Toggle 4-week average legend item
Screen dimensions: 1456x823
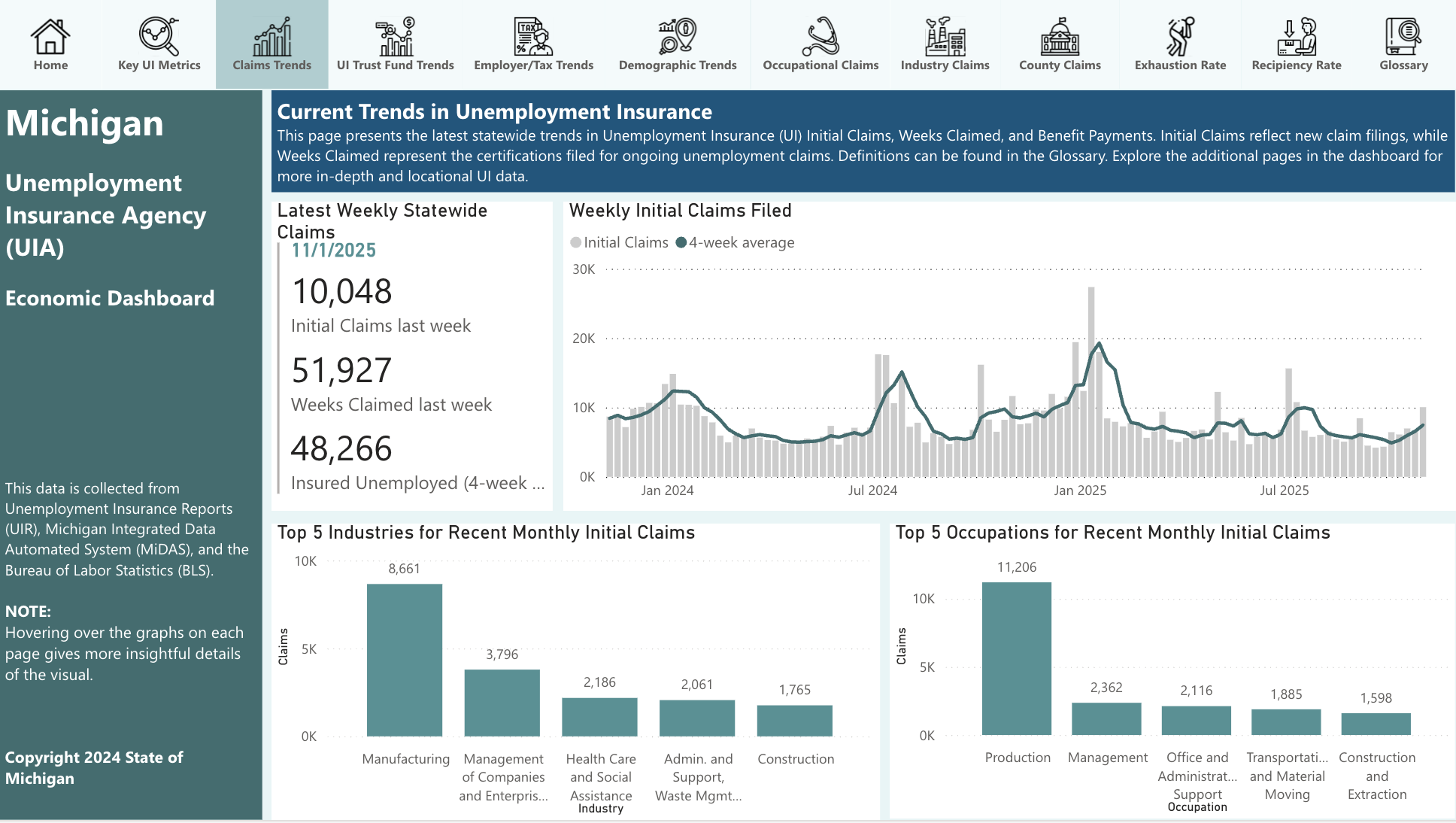pyautogui.click(x=735, y=242)
